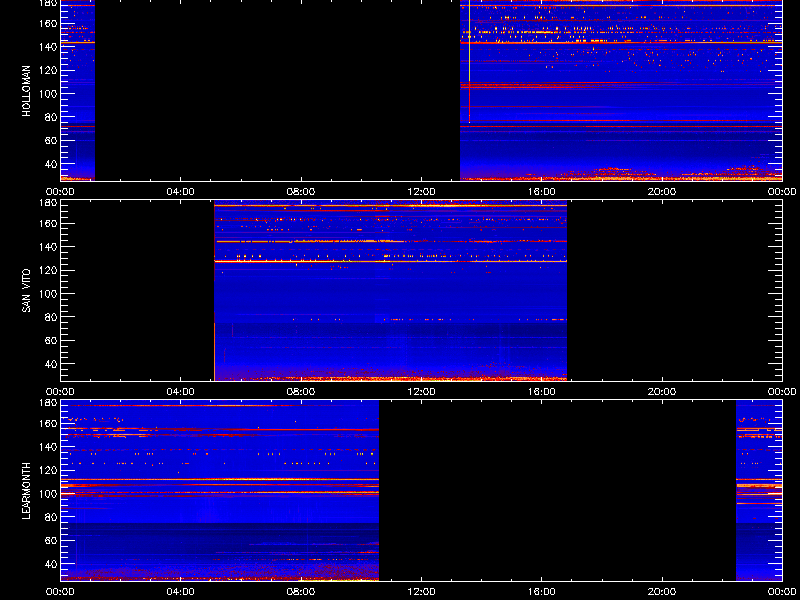Click the 120 frequency tick label on San Vito axis
Screen dimensions: 800x600
(49, 270)
